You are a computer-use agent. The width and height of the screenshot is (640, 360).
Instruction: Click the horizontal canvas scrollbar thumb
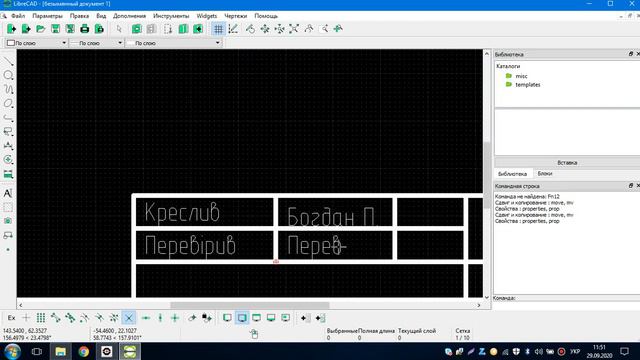click(x=250, y=305)
